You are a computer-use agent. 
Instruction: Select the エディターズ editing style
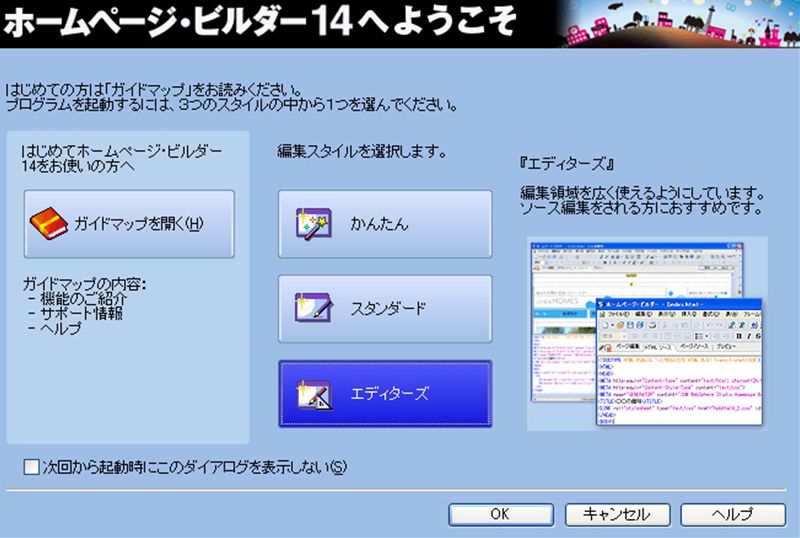pyautogui.click(x=385, y=394)
